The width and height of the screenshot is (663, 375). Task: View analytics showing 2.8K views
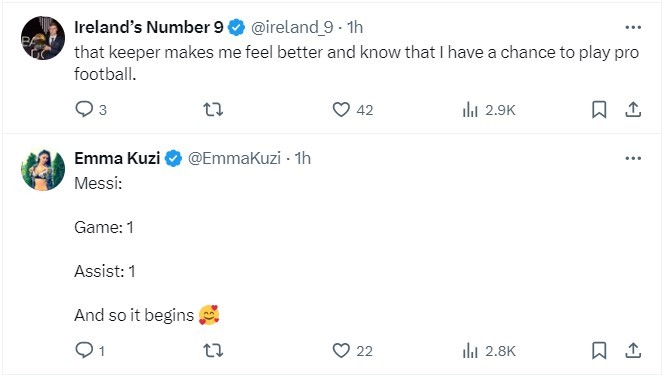[x=489, y=351]
